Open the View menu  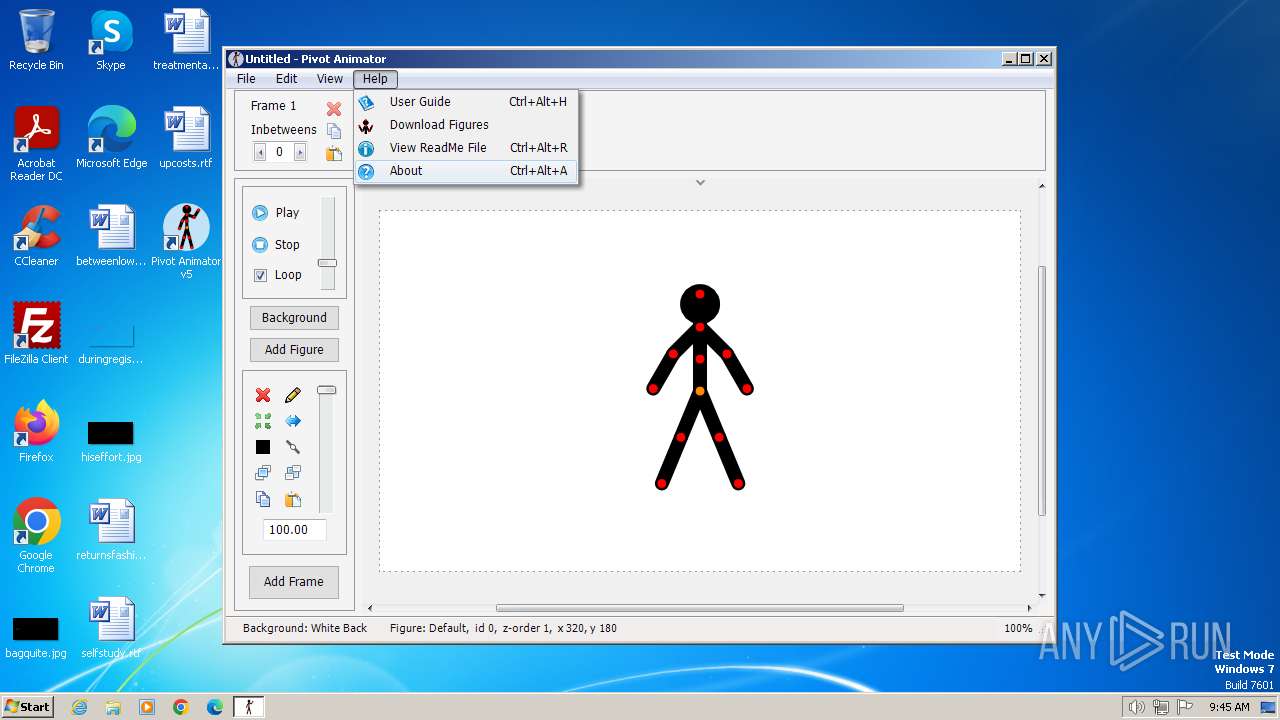pyautogui.click(x=330, y=79)
